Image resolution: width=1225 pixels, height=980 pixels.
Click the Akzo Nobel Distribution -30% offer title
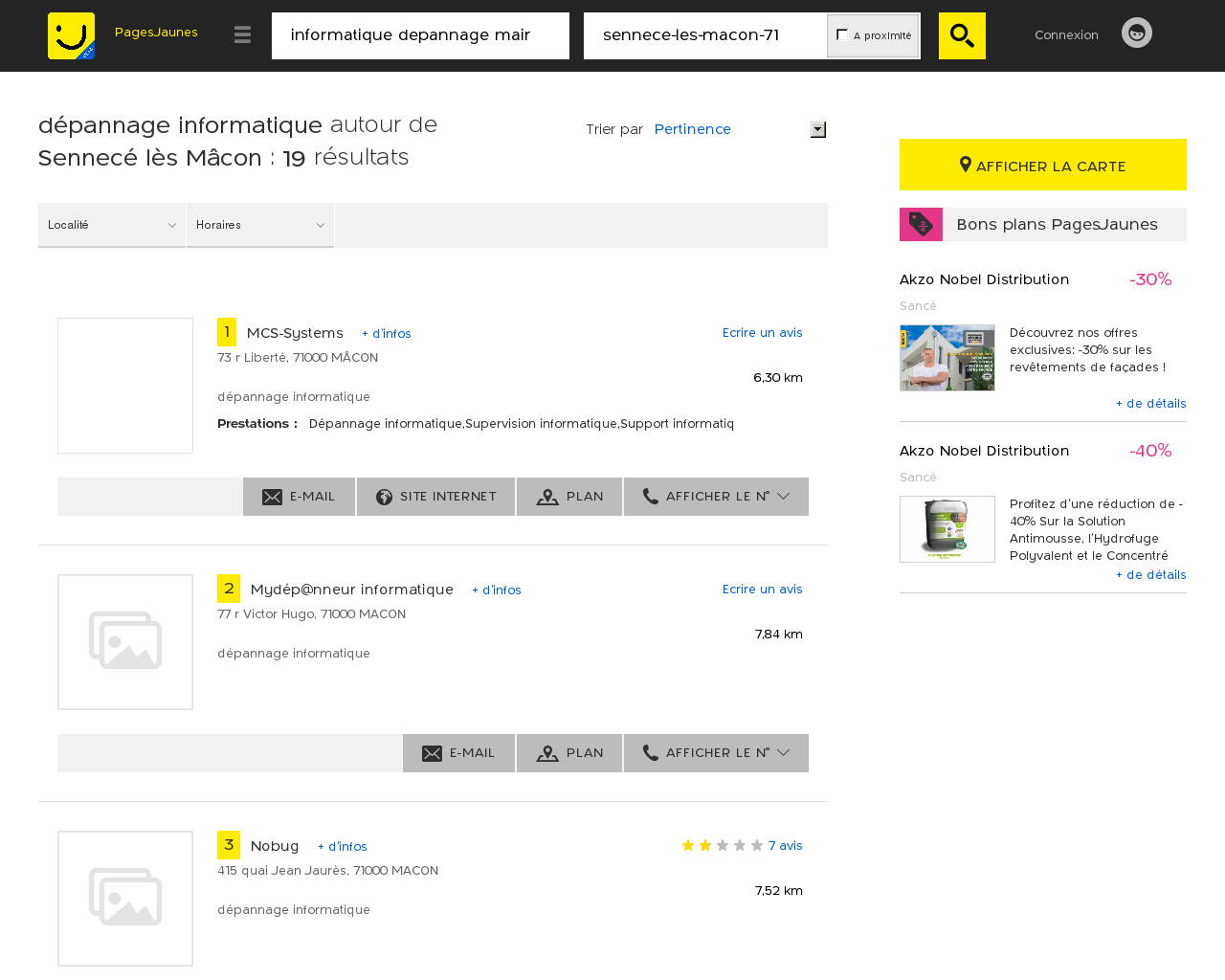(x=984, y=279)
